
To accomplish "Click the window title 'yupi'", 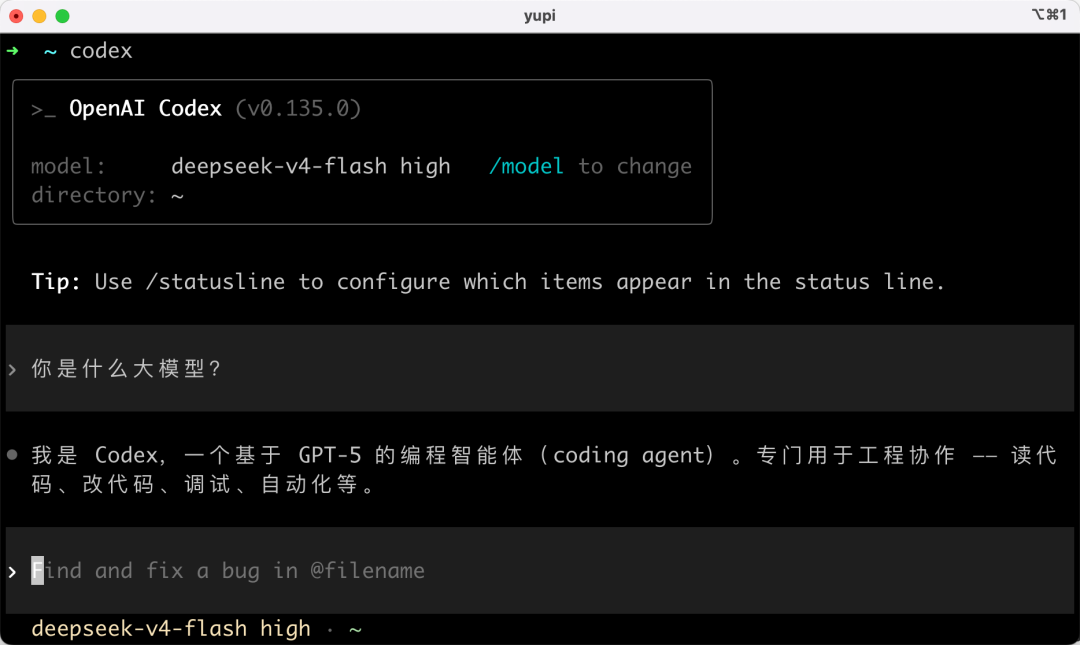I will point(539,16).
